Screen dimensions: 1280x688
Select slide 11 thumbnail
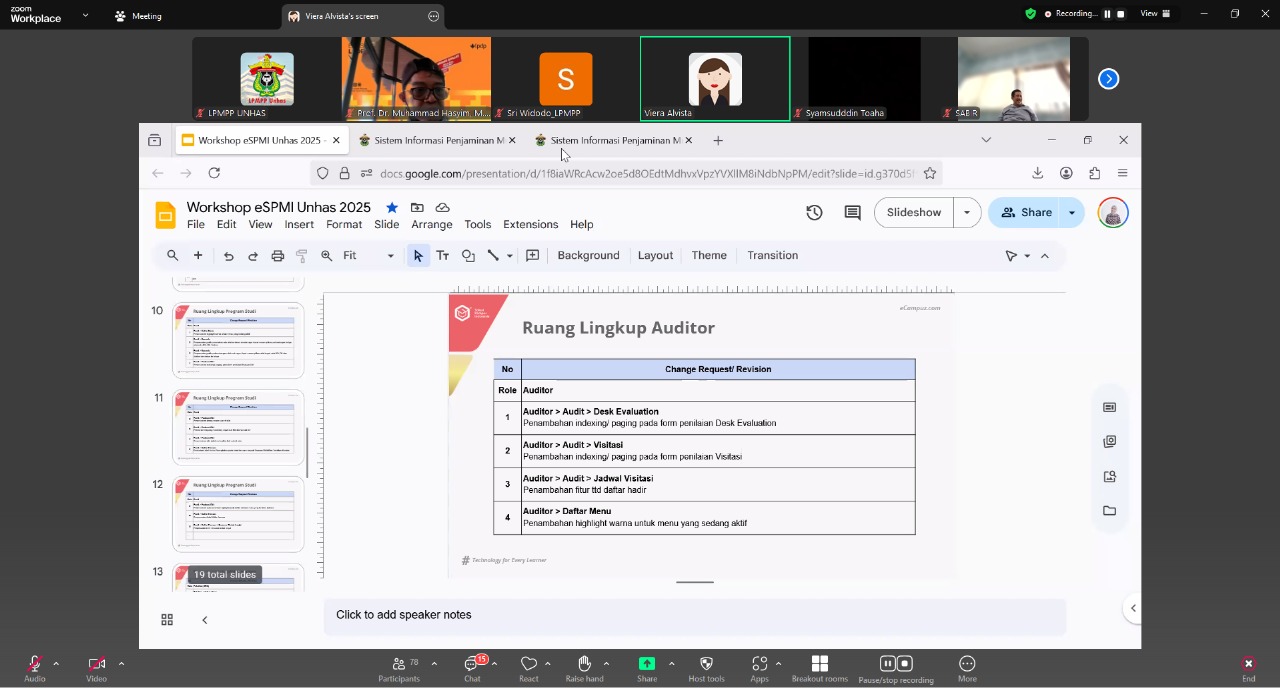(239, 427)
